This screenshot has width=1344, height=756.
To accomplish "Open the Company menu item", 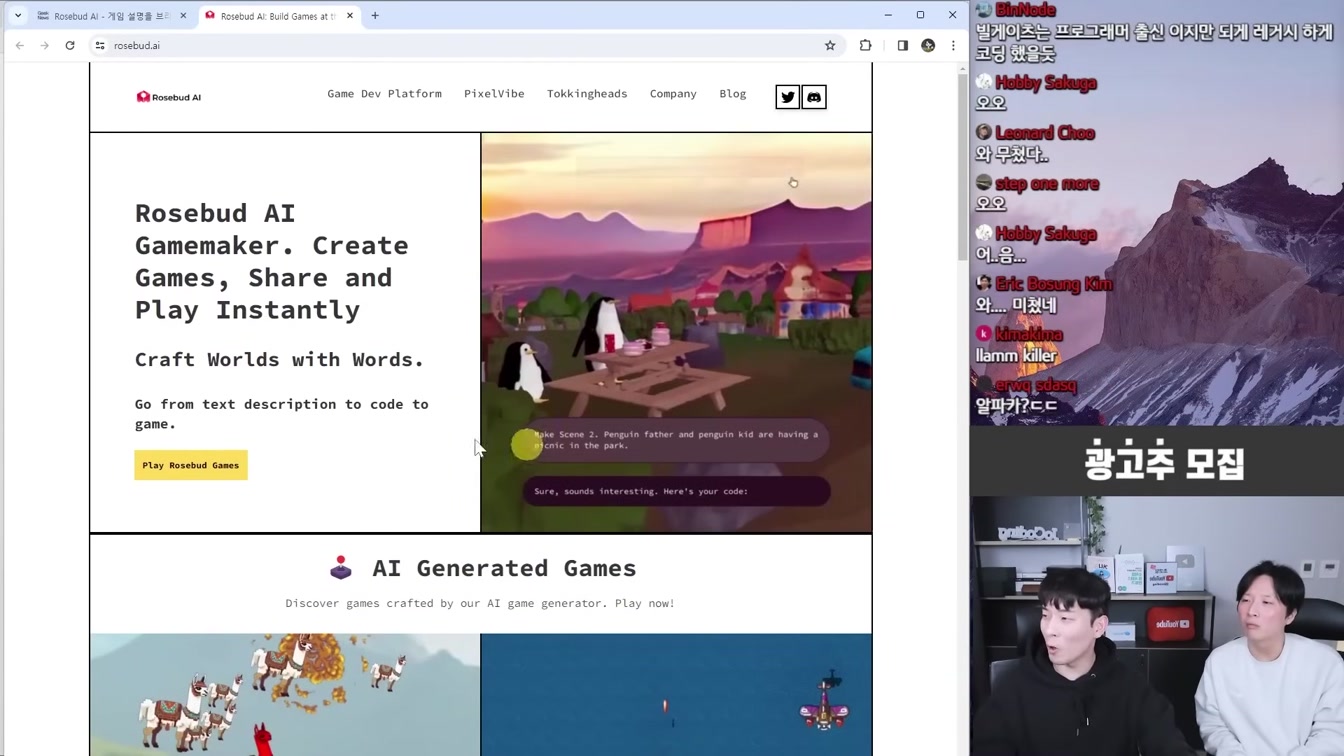I will pos(673,94).
